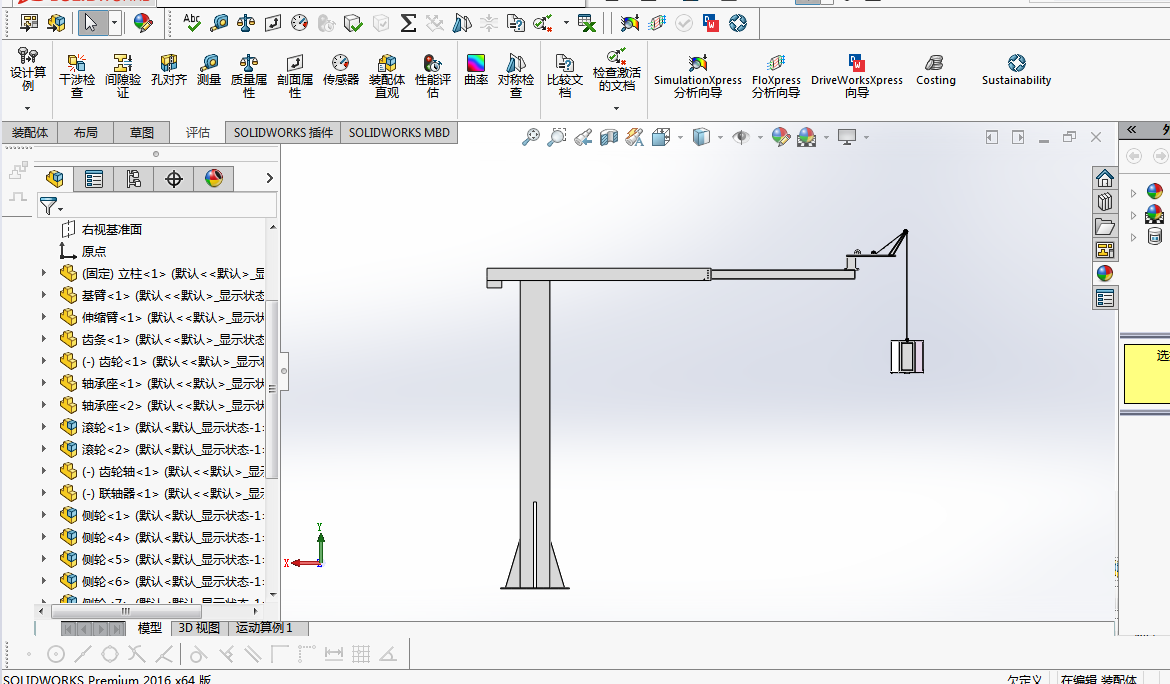1170x684 pixels.
Task: Open 质量属性 mass properties
Action: tap(248, 76)
